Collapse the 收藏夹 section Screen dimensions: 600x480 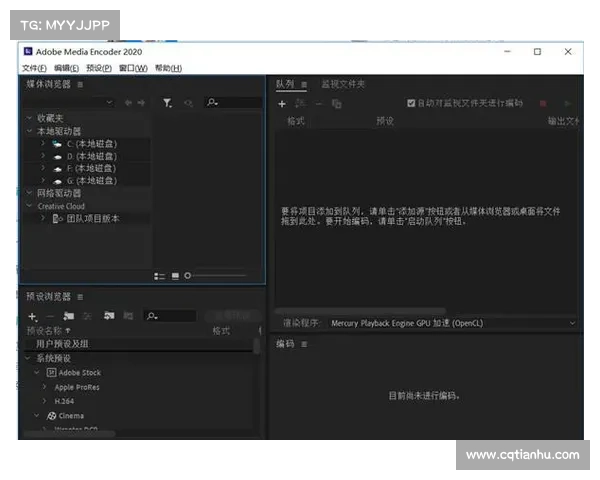[29, 118]
